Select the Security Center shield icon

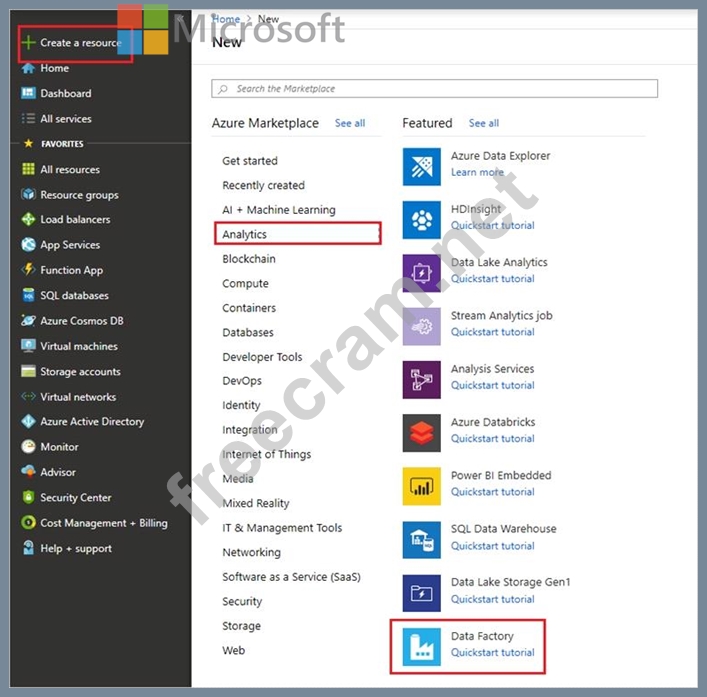coord(28,497)
